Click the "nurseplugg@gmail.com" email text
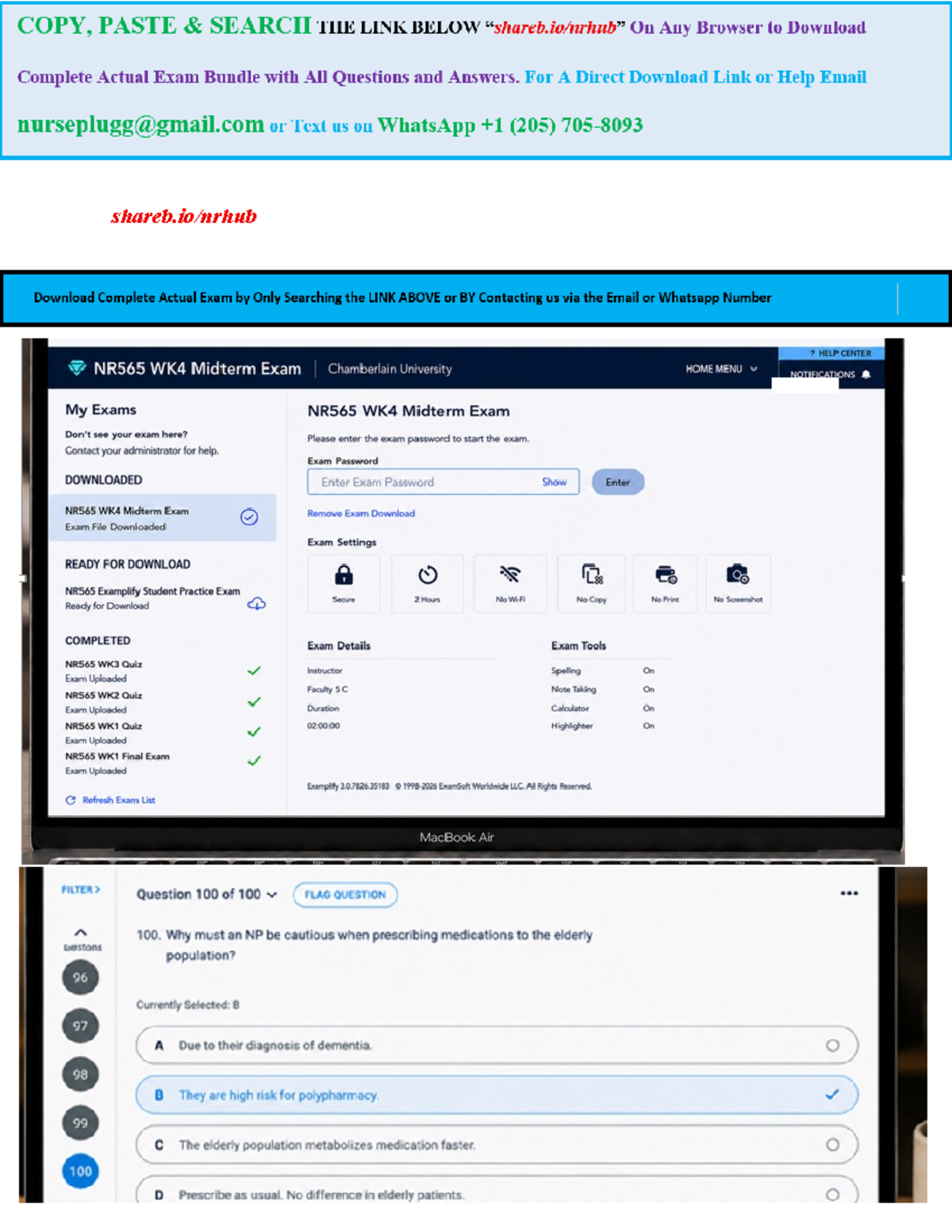 tap(140, 125)
